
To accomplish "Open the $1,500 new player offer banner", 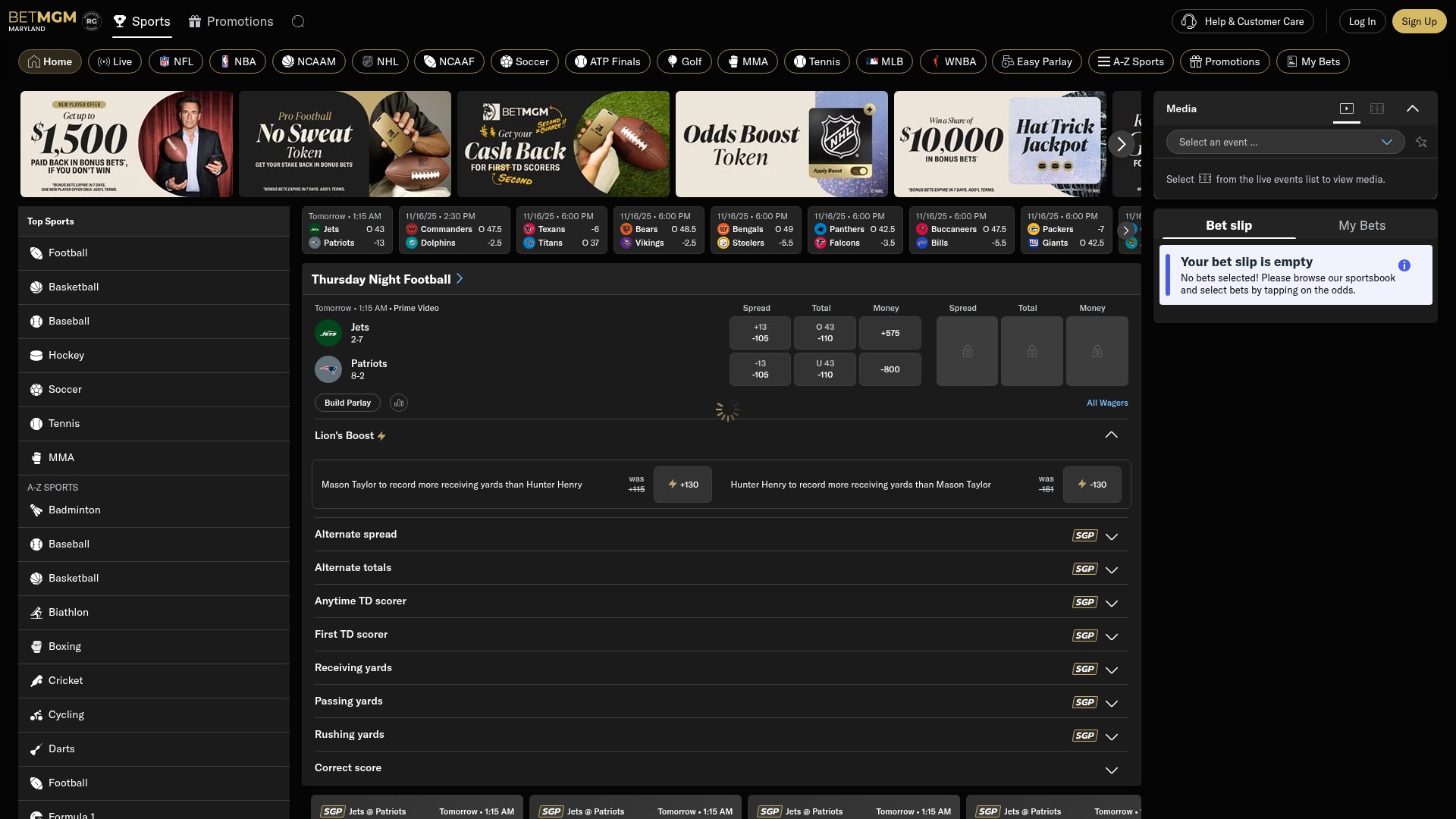I will [127, 144].
